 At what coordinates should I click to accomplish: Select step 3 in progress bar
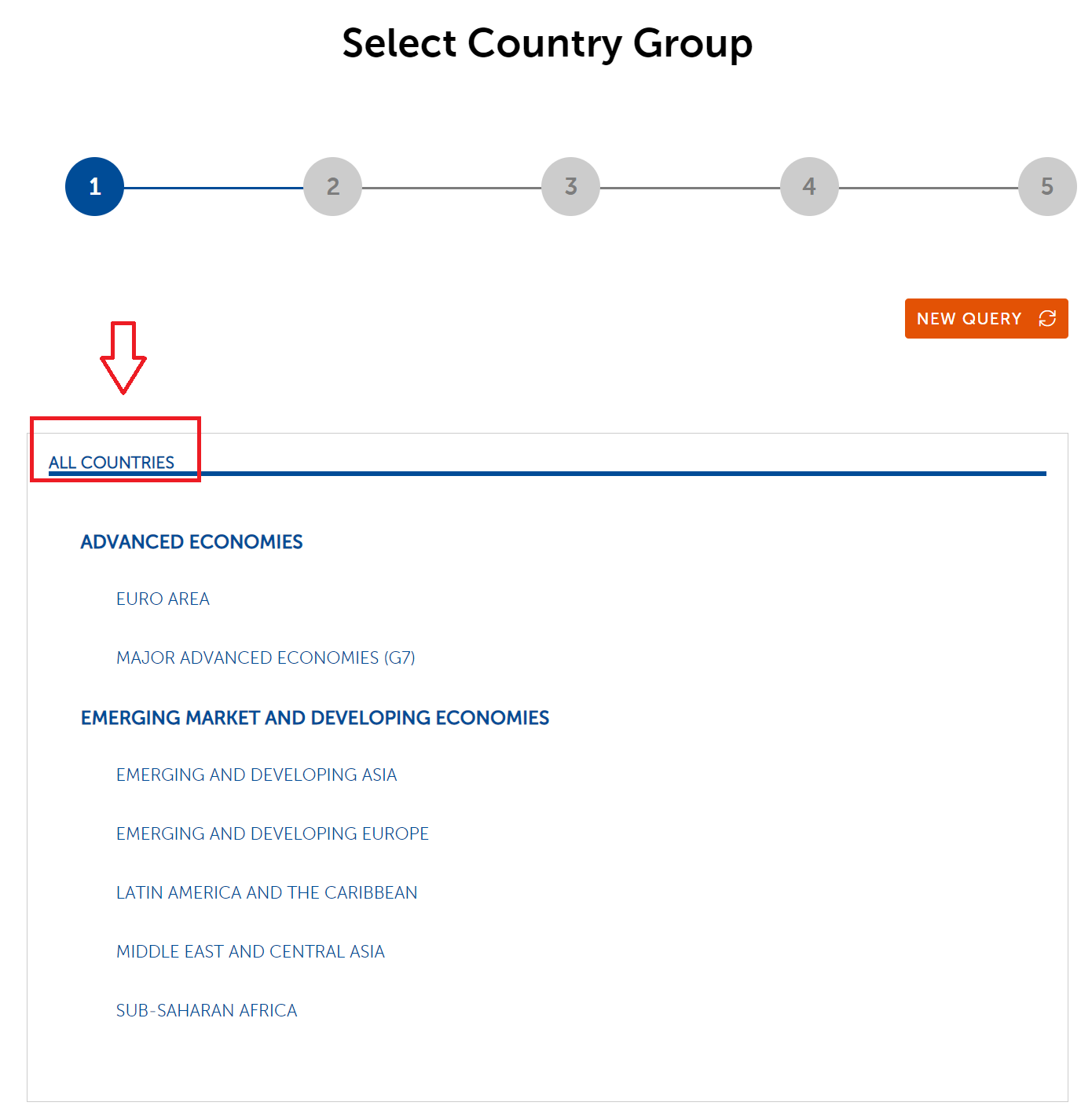coord(570,187)
